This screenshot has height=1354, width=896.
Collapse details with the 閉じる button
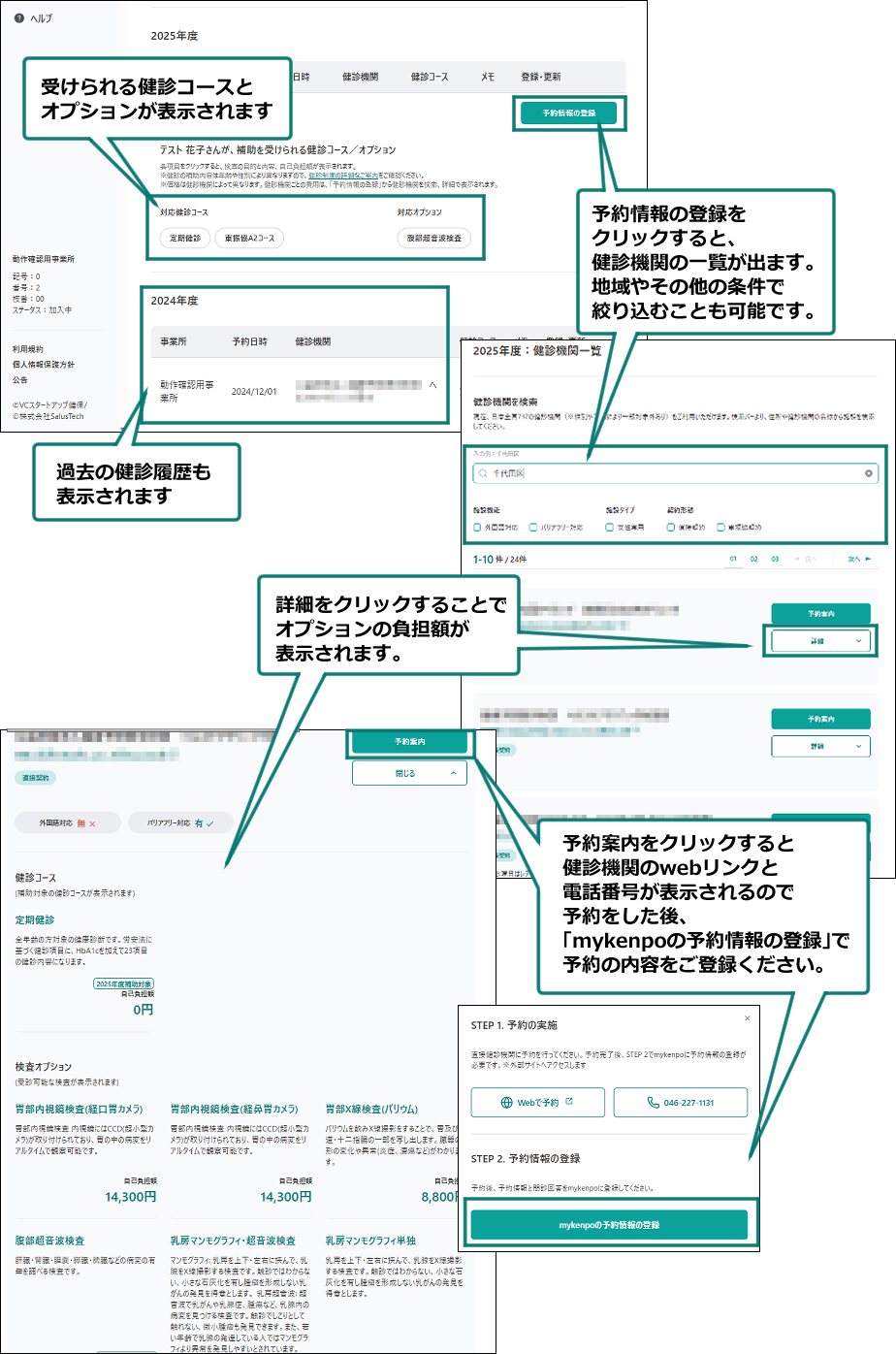point(409,773)
